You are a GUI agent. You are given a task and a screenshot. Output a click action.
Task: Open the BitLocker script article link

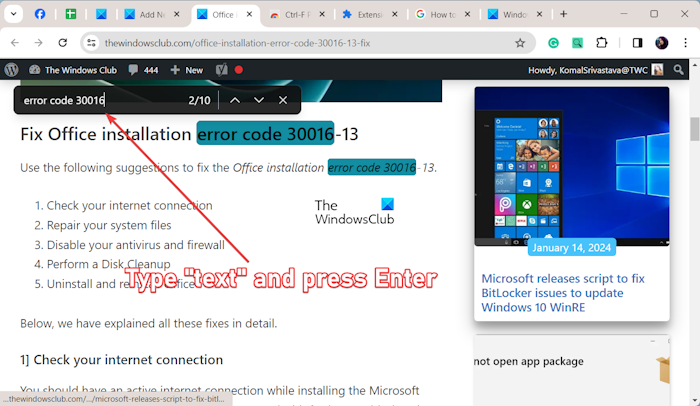pyautogui.click(x=563, y=293)
